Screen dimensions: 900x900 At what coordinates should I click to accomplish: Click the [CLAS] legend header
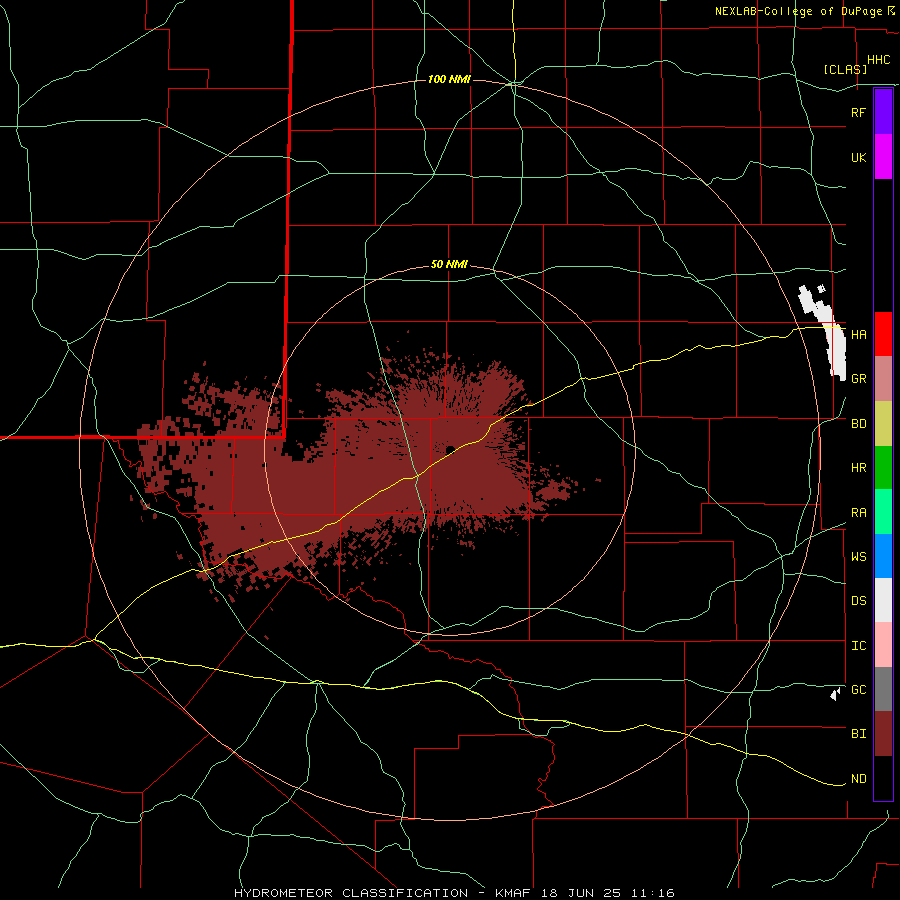(x=845, y=69)
